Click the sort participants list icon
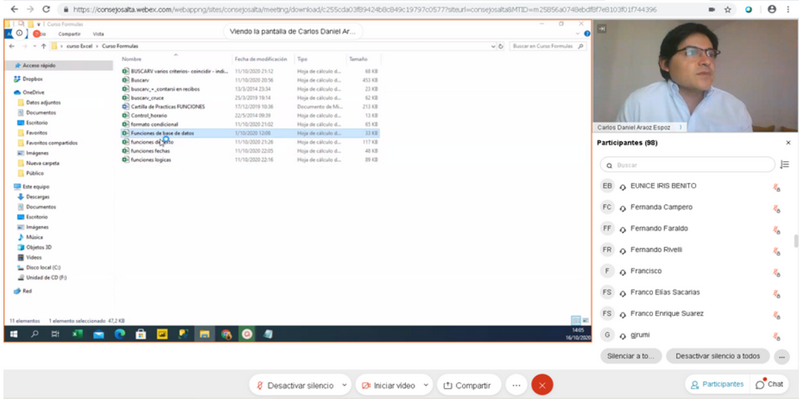This screenshot has width=800, height=399. (x=785, y=165)
